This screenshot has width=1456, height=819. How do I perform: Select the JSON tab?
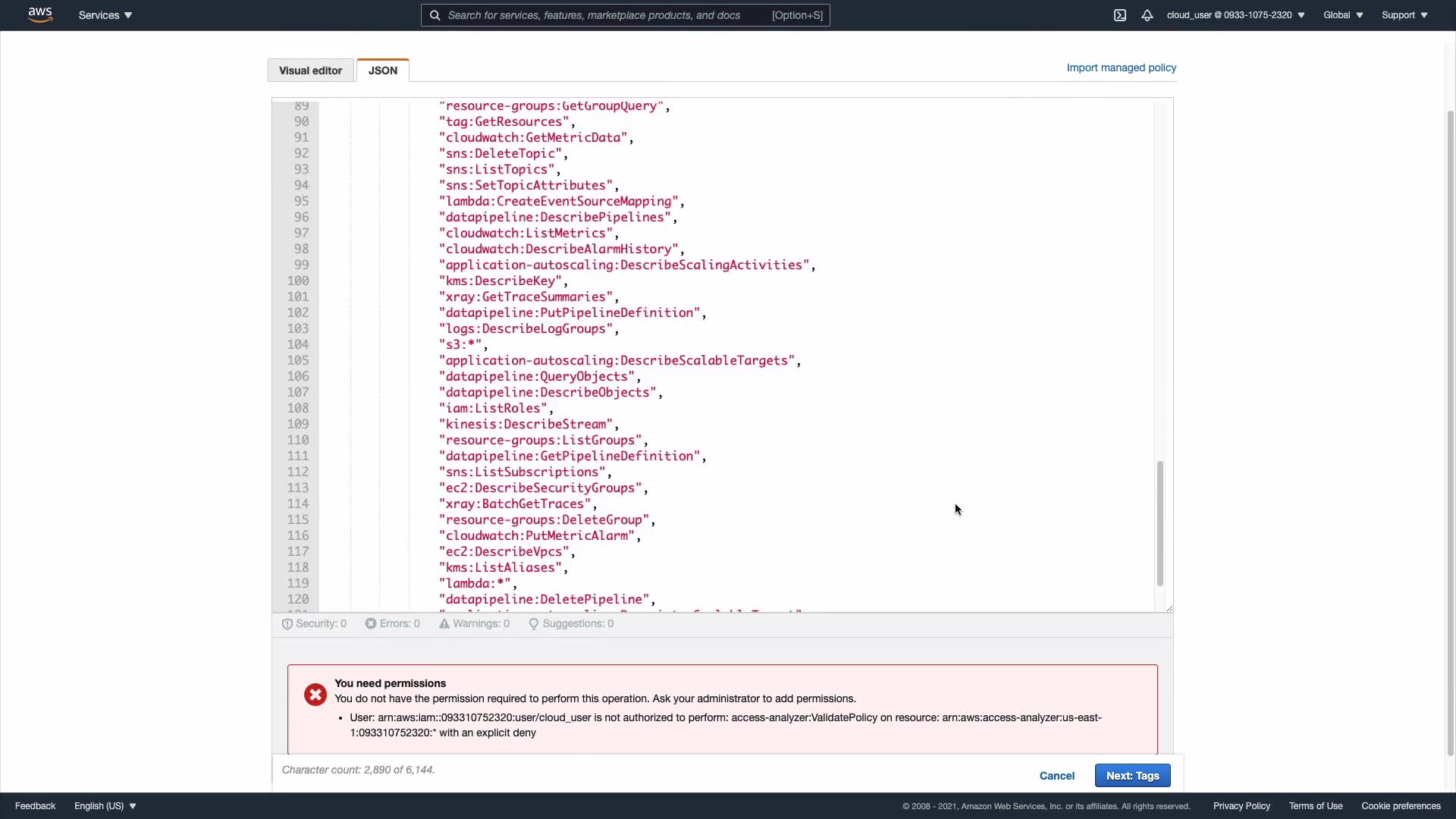pos(383,71)
